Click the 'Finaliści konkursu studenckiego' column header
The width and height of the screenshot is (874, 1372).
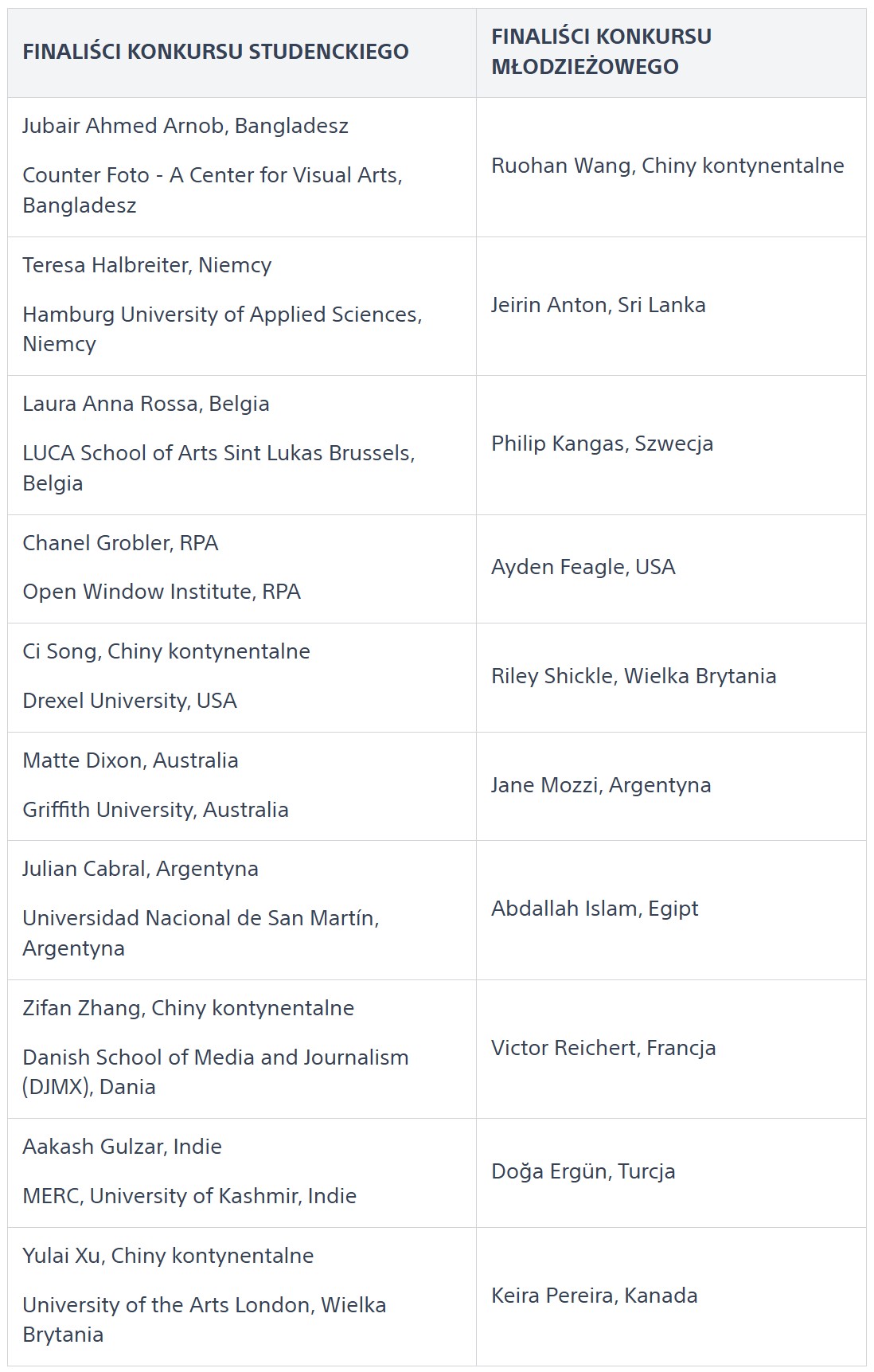[x=215, y=52]
